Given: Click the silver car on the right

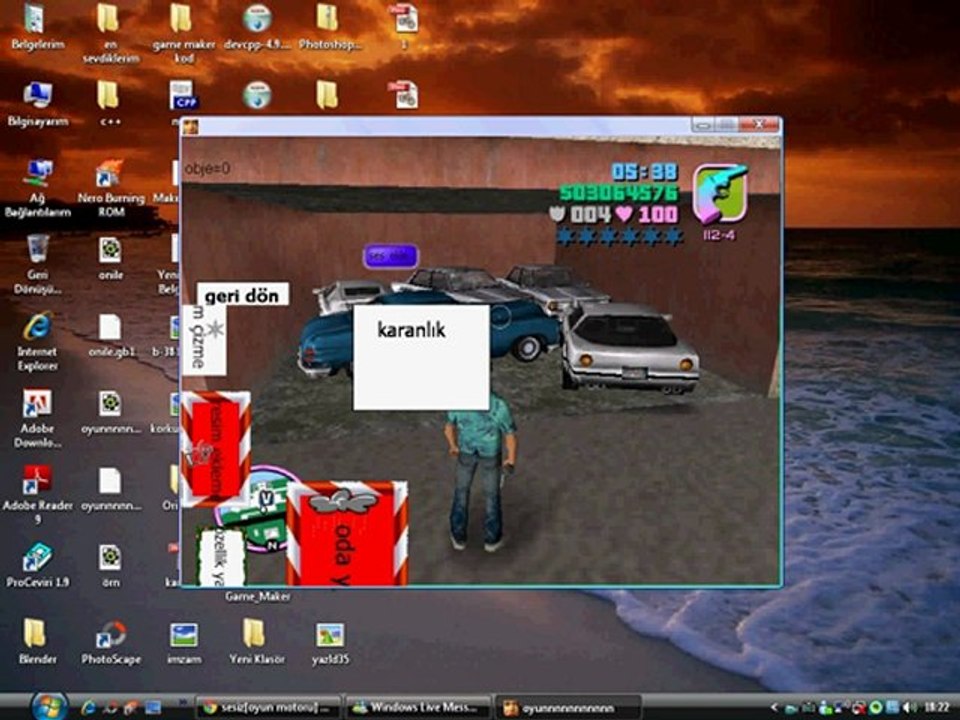Looking at the screenshot, I should [x=629, y=348].
